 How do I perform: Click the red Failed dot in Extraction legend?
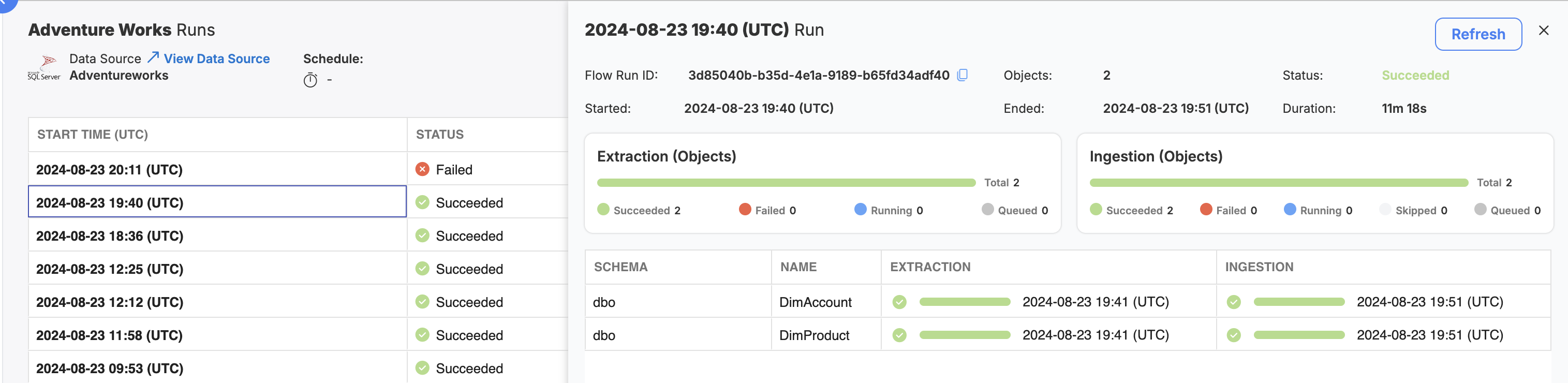coord(745,210)
